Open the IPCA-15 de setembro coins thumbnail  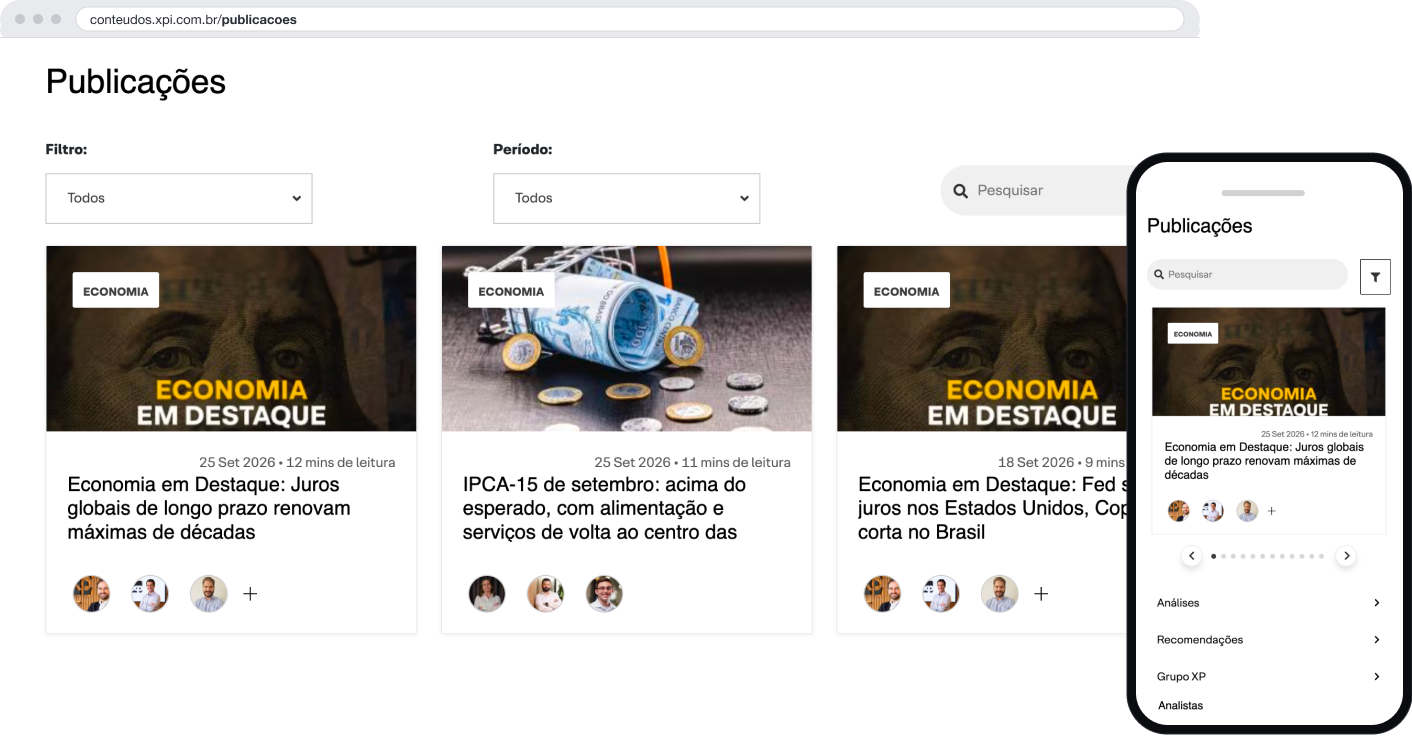(x=627, y=339)
